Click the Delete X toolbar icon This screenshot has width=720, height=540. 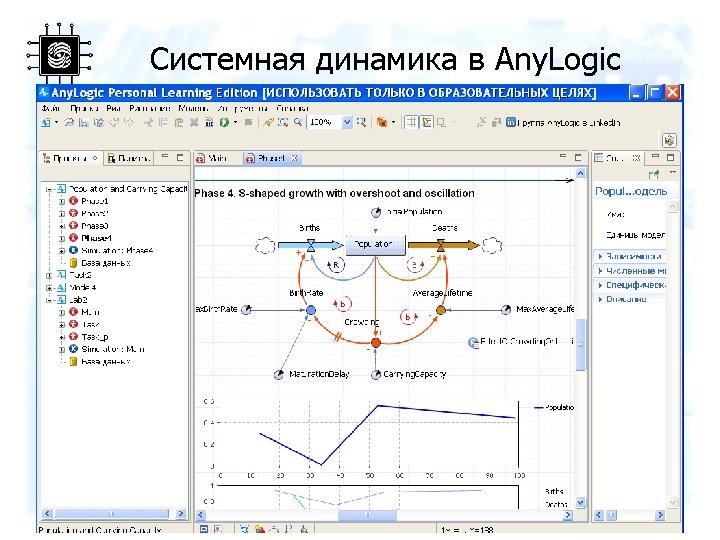(194, 123)
